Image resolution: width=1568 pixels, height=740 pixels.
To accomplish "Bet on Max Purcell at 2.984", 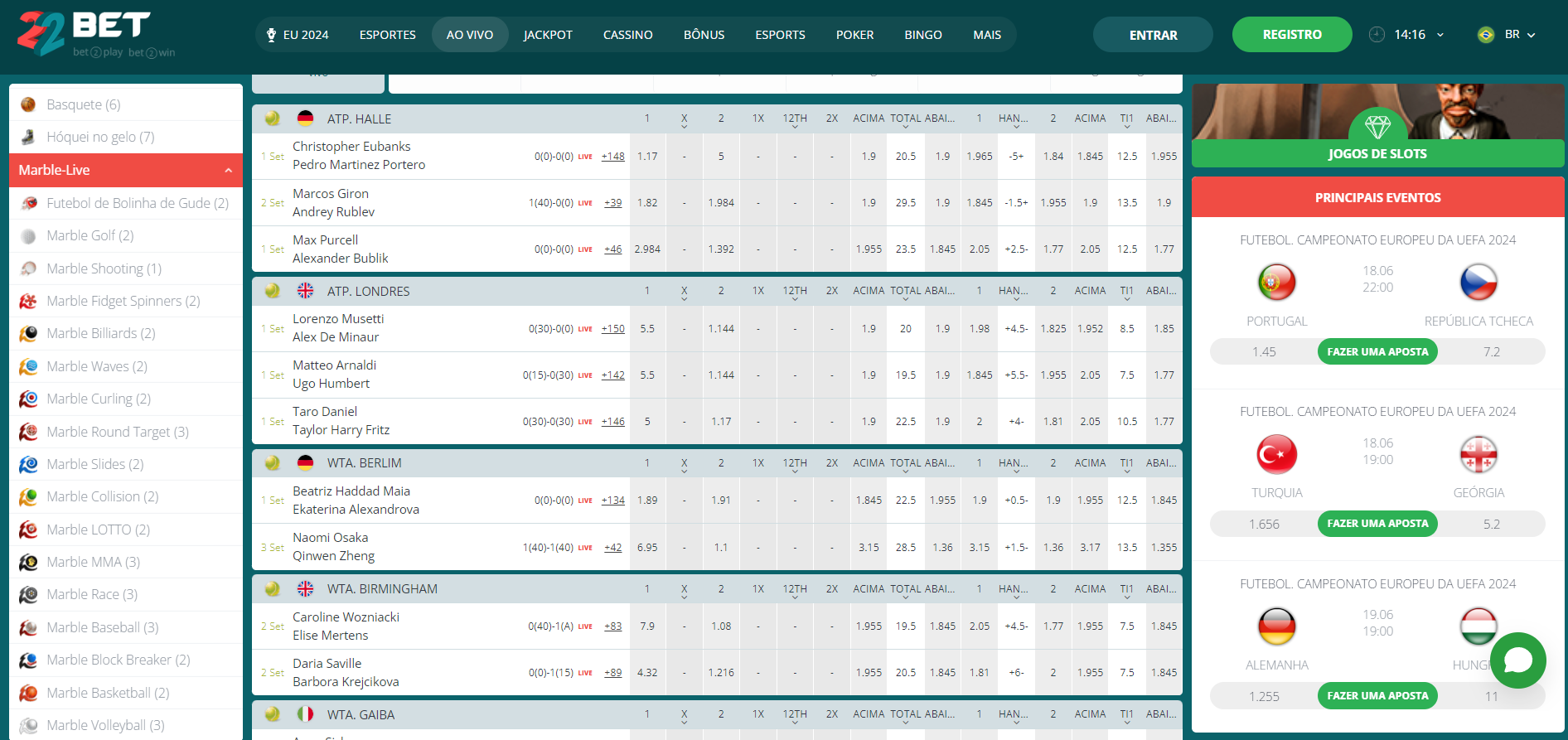I will 647,249.
